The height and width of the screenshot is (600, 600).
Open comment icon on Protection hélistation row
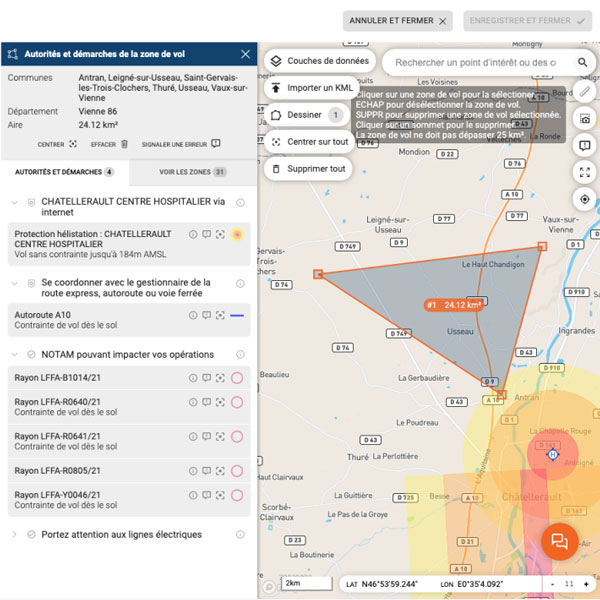coord(207,234)
